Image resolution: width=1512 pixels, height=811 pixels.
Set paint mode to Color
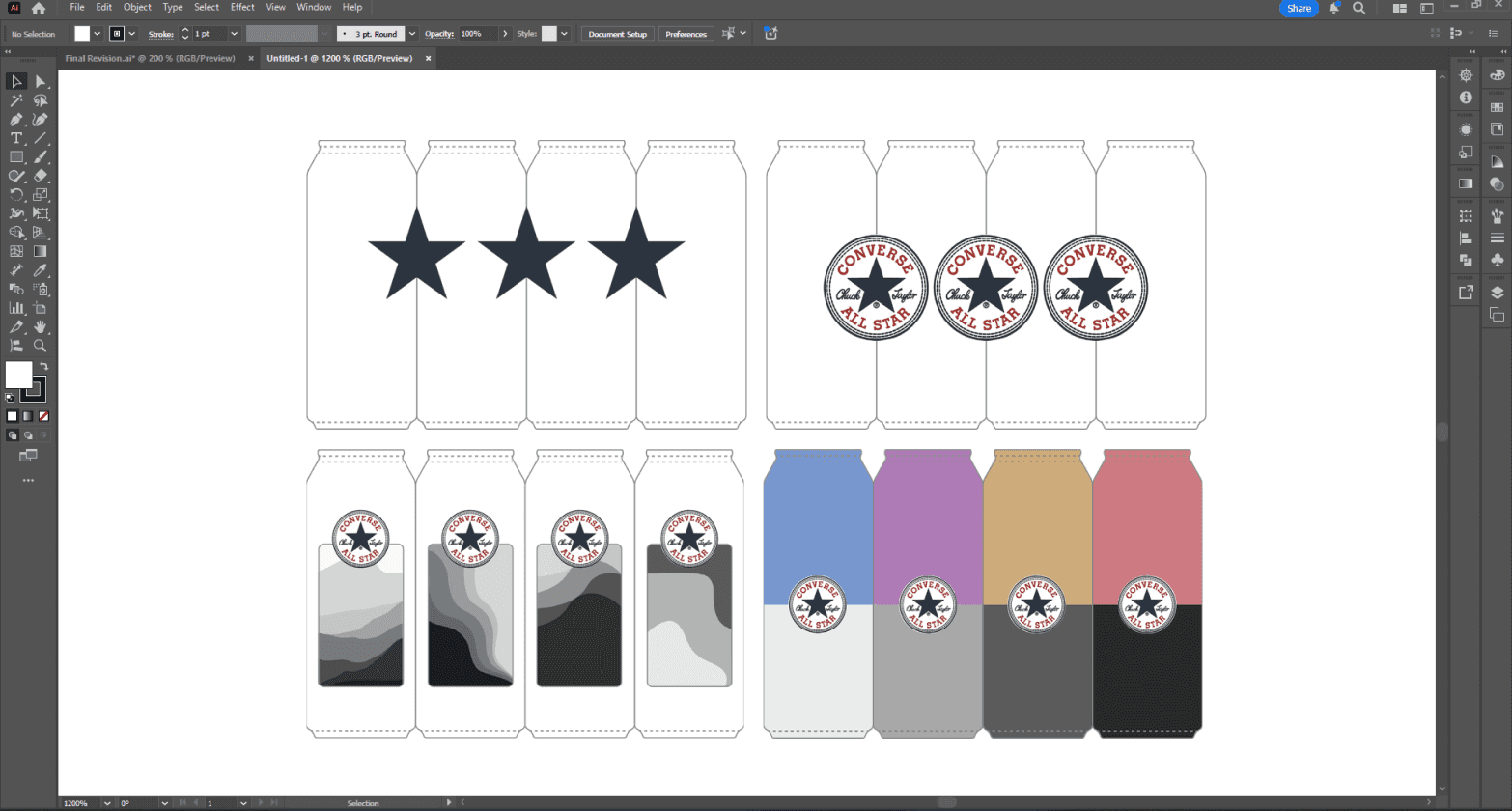tap(13, 416)
